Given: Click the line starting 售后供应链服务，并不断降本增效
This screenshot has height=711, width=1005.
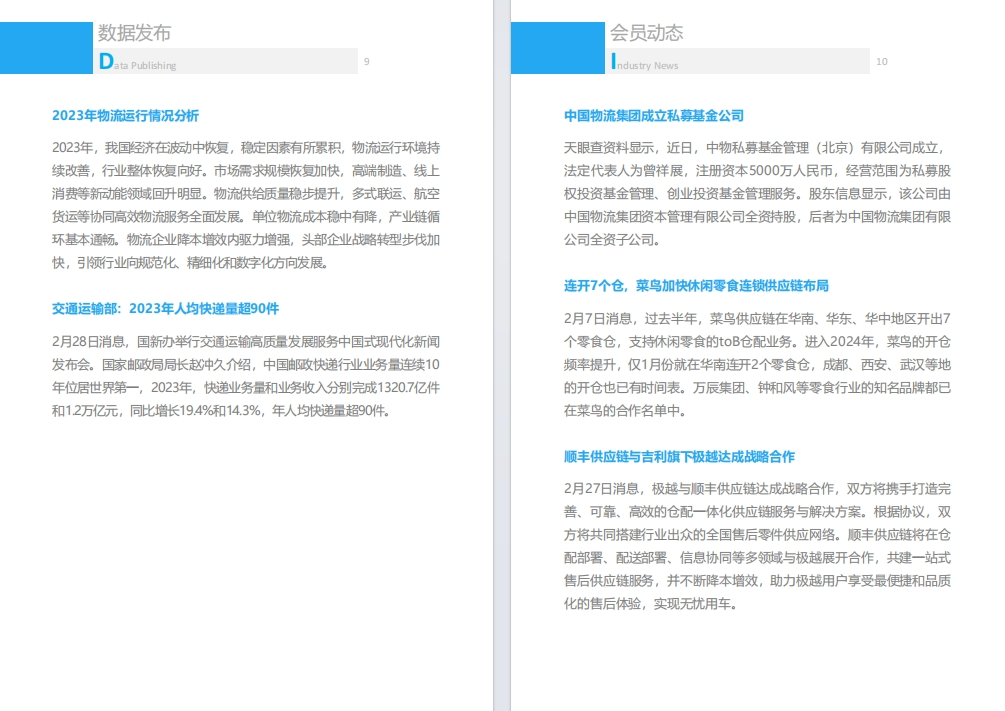Looking at the screenshot, I should click(758, 581).
